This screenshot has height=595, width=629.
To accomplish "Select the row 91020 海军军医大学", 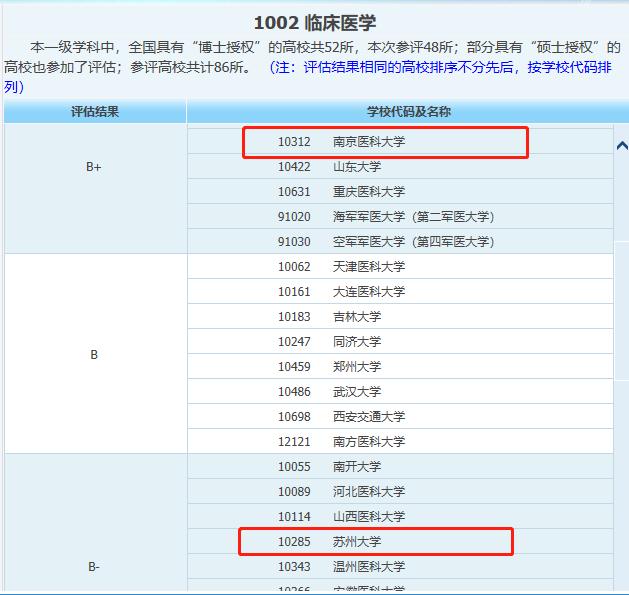I will [400, 217].
